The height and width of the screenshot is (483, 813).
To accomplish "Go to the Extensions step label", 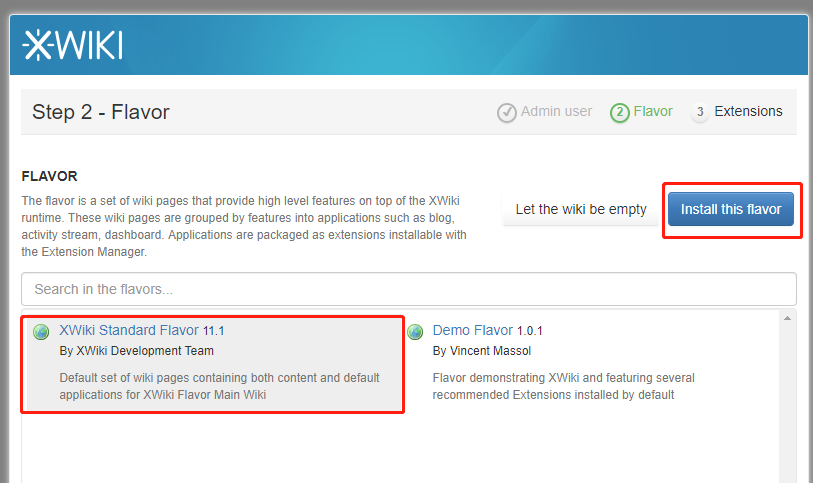I will [748, 111].
